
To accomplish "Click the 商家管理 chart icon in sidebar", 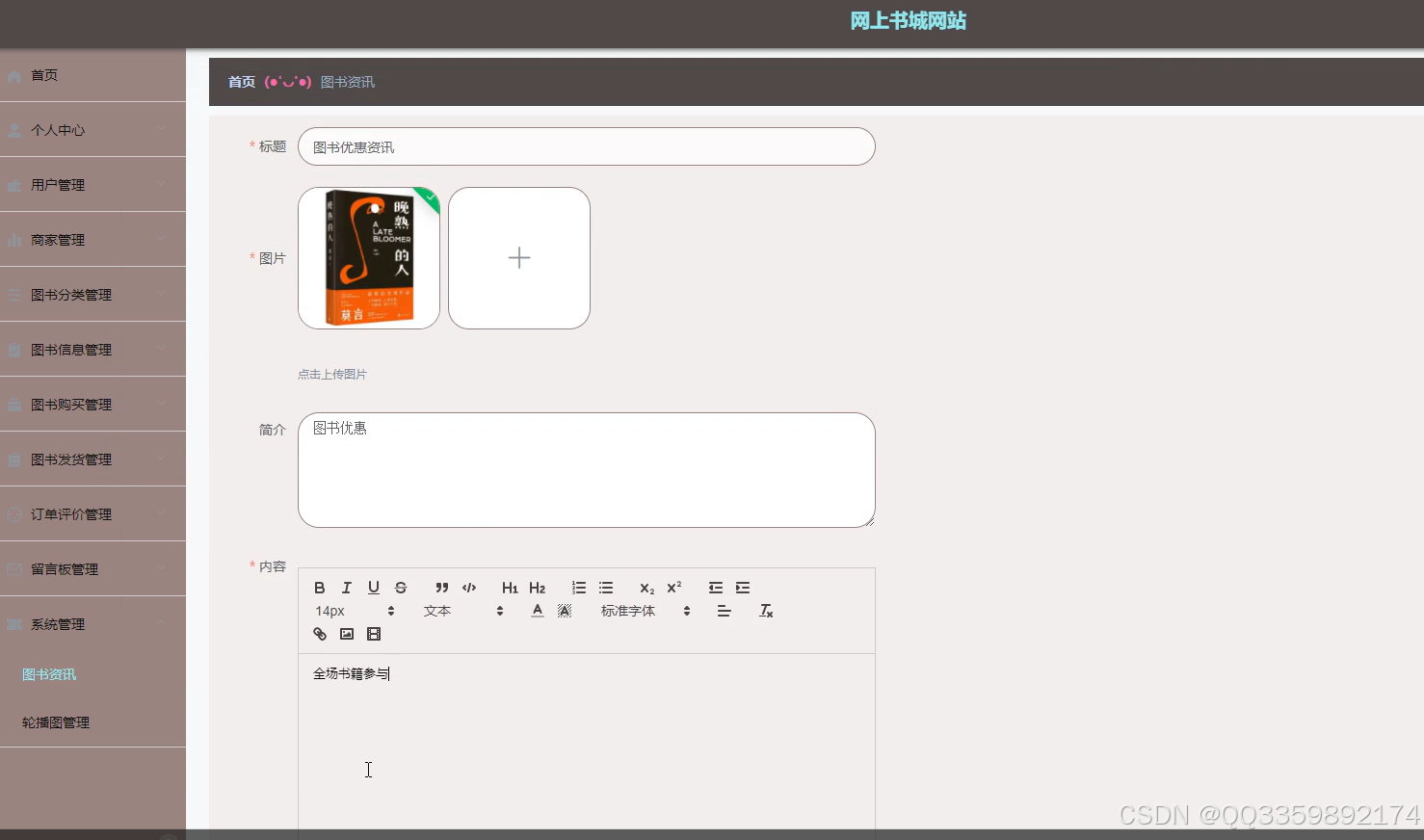I will [14, 240].
